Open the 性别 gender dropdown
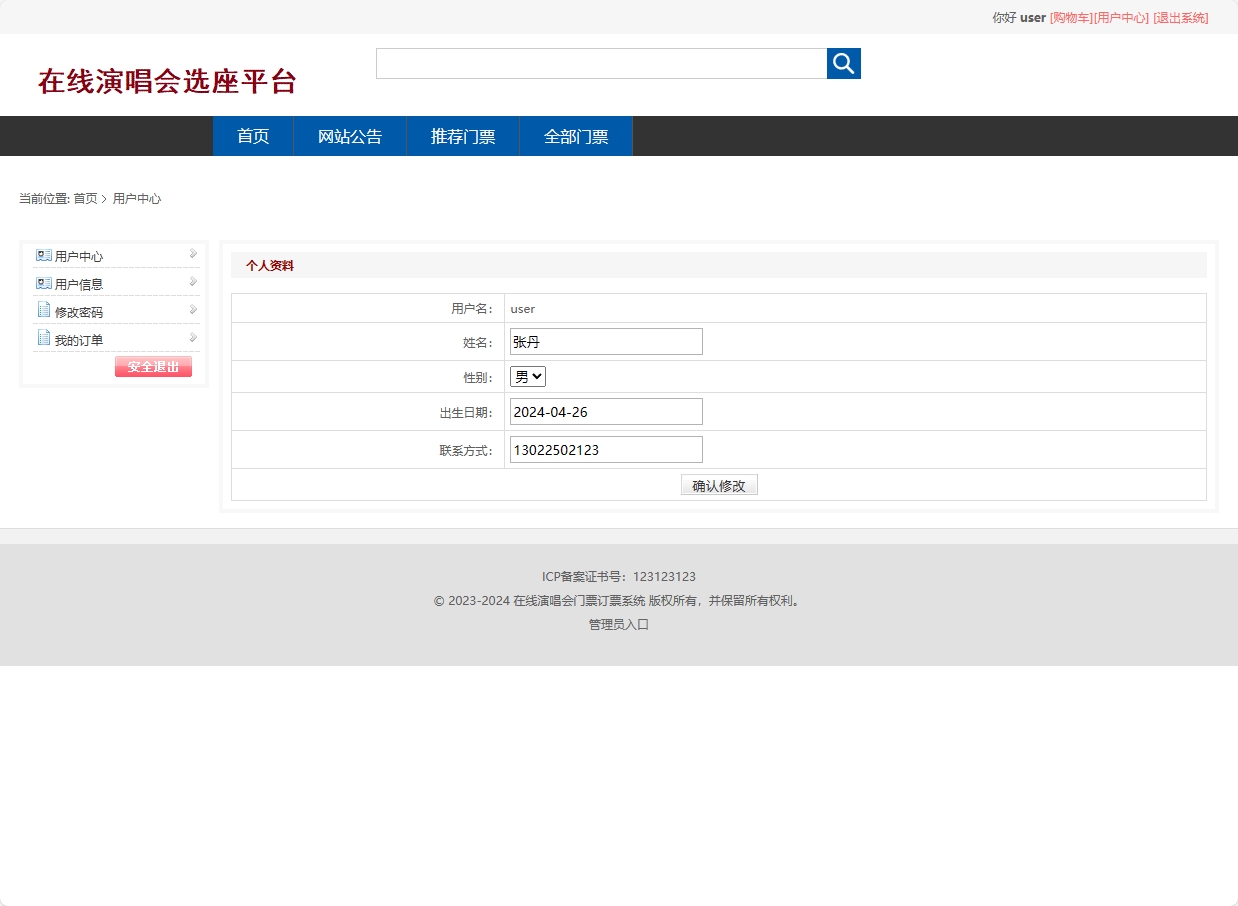 (x=527, y=376)
